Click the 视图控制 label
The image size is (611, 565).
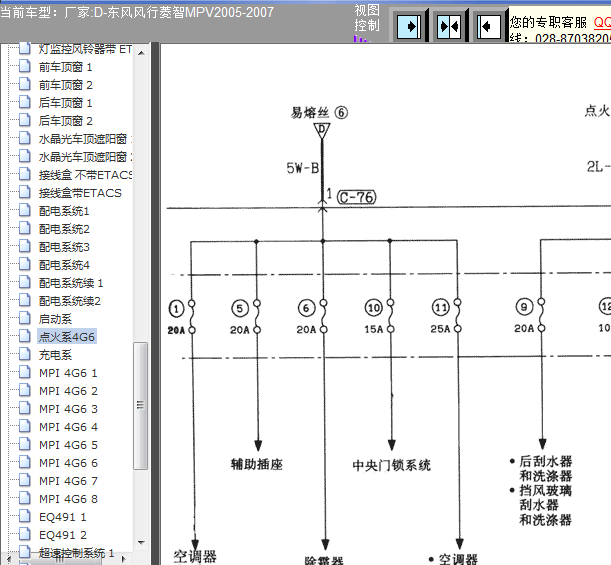point(367,18)
